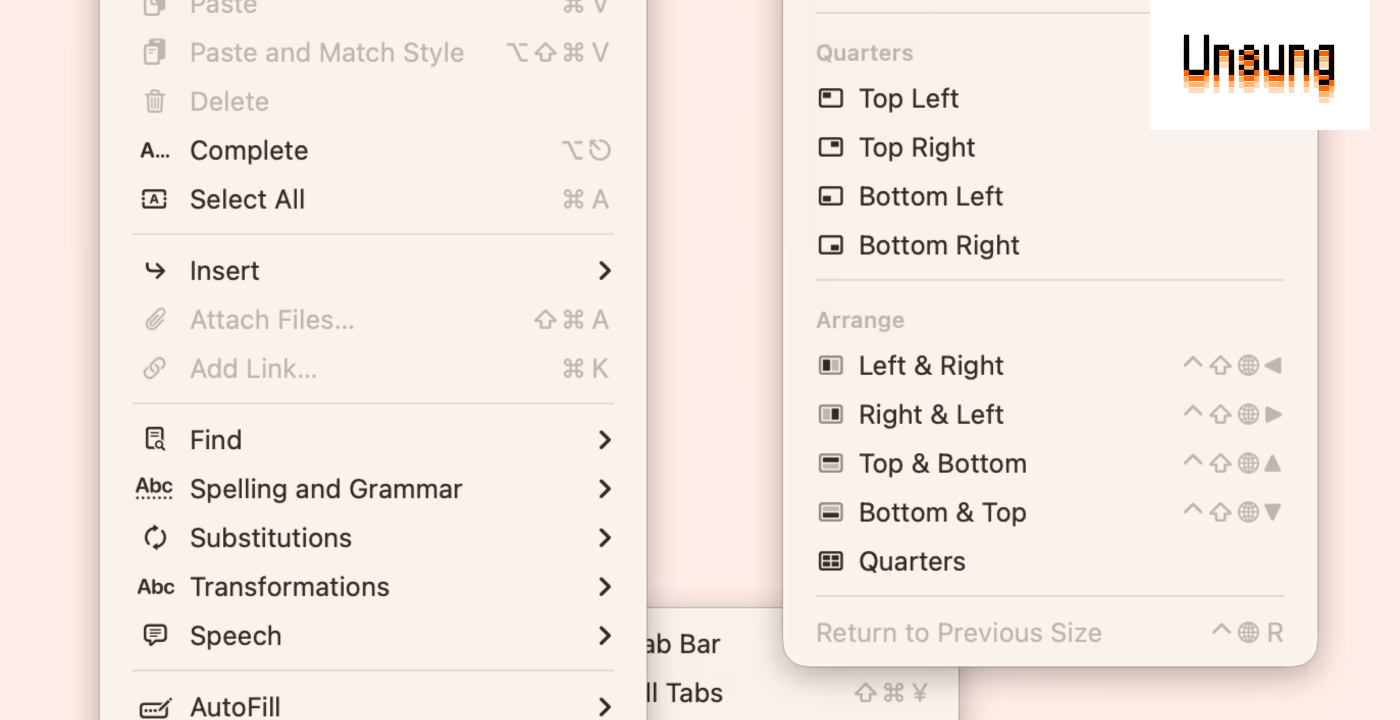Click the Unsung pixel logo
Viewport: 1400px width, 720px height.
(x=1259, y=66)
